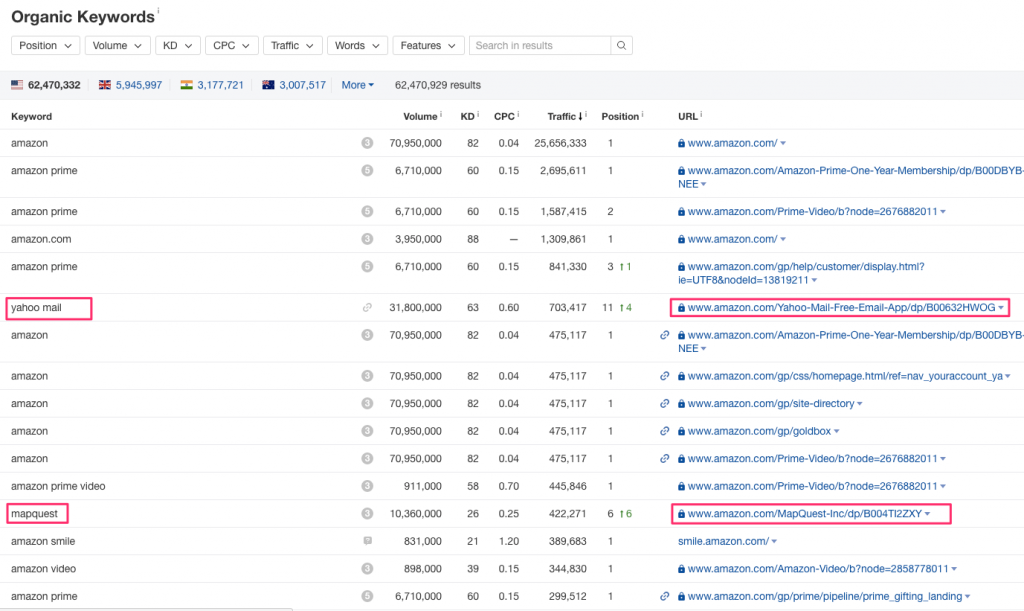The width and height of the screenshot is (1024, 611).
Task: Click the Search in results field
Action: 539,46
